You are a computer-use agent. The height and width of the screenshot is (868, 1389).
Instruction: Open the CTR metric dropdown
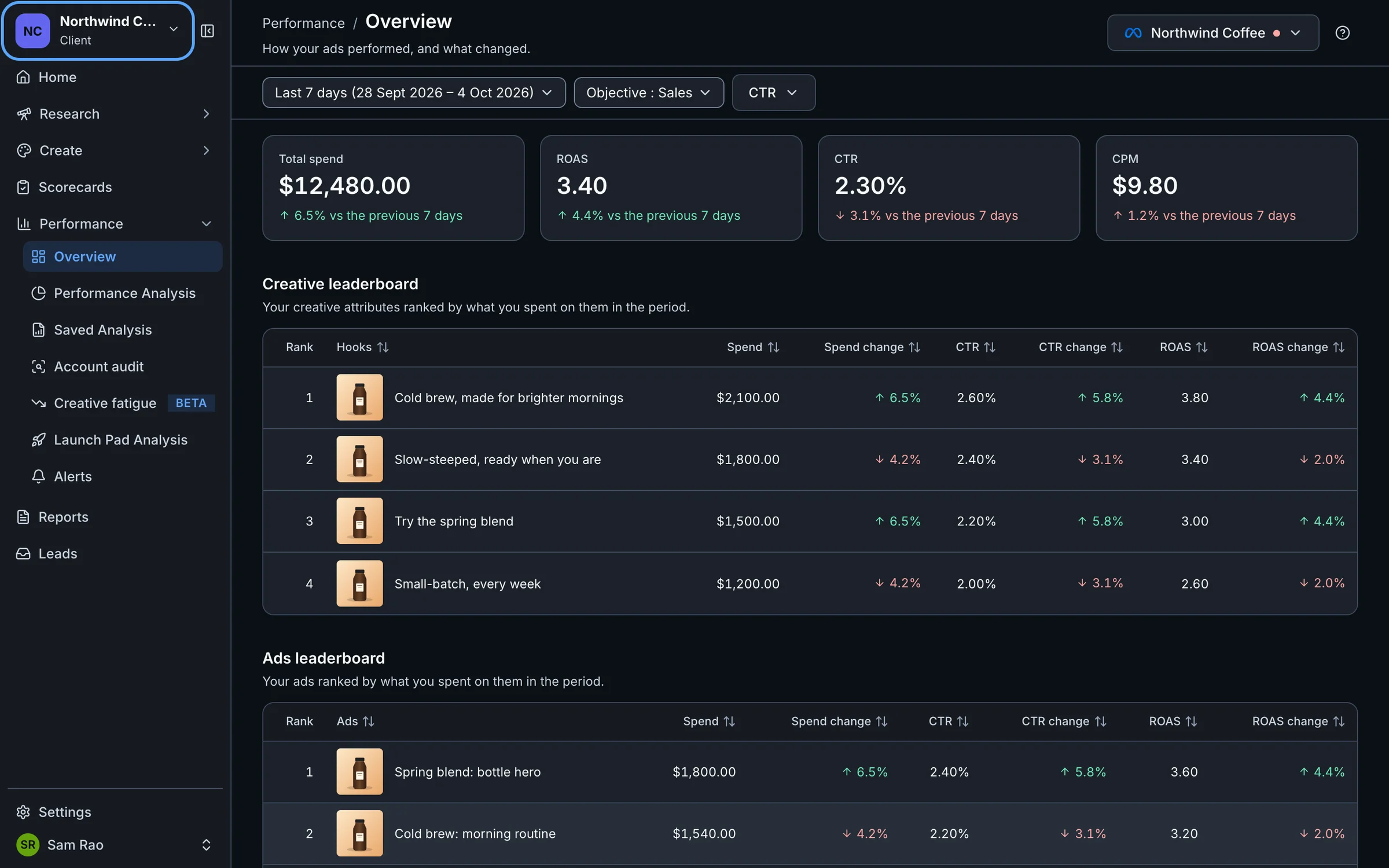(x=773, y=93)
